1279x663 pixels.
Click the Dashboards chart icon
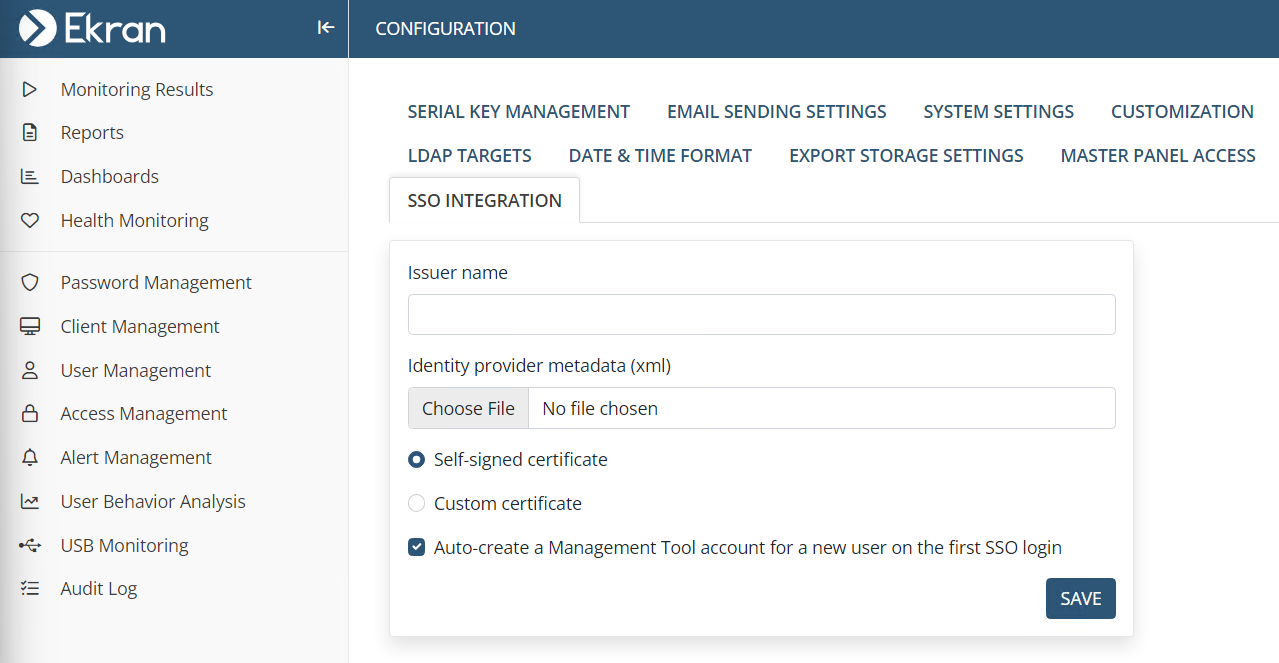(30, 177)
